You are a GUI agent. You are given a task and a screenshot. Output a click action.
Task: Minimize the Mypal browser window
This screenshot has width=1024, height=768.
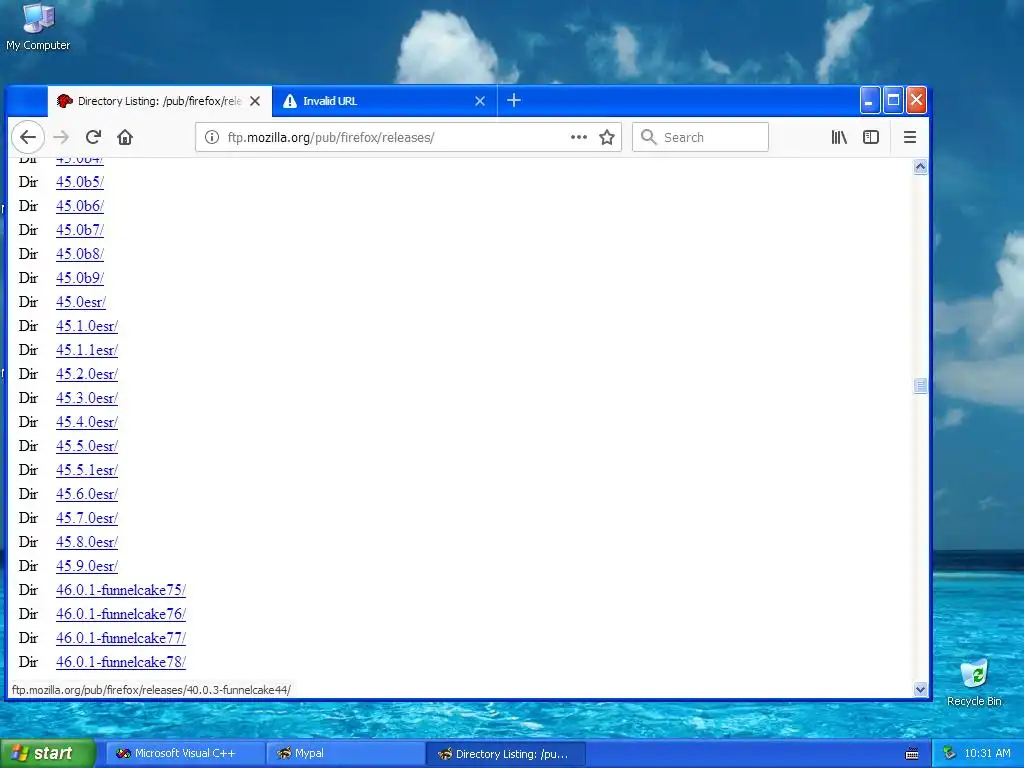[x=869, y=101]
